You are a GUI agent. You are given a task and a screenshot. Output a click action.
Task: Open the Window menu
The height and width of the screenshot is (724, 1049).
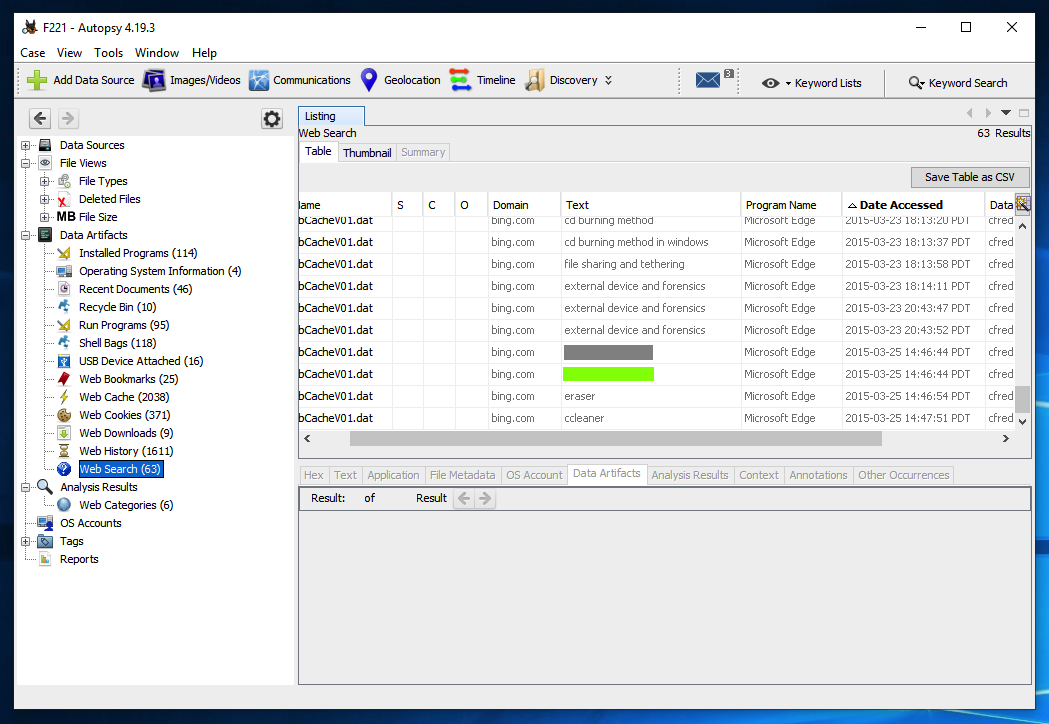(x=157, y=53)
